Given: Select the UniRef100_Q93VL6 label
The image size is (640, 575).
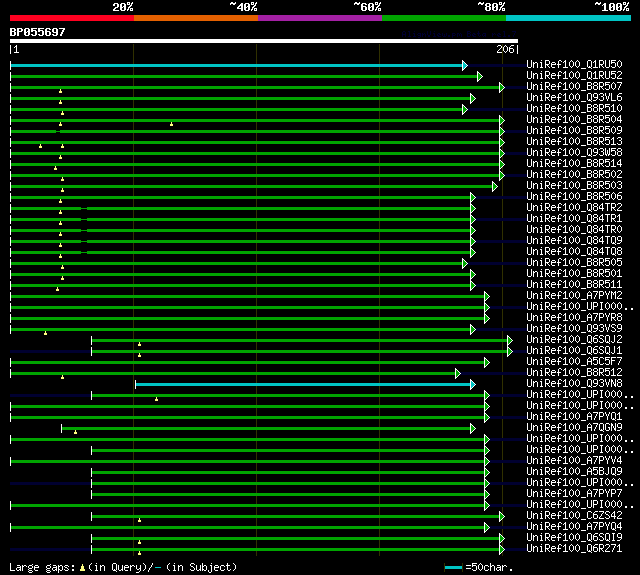Looking at the screenshot, I should click(574, 98).
